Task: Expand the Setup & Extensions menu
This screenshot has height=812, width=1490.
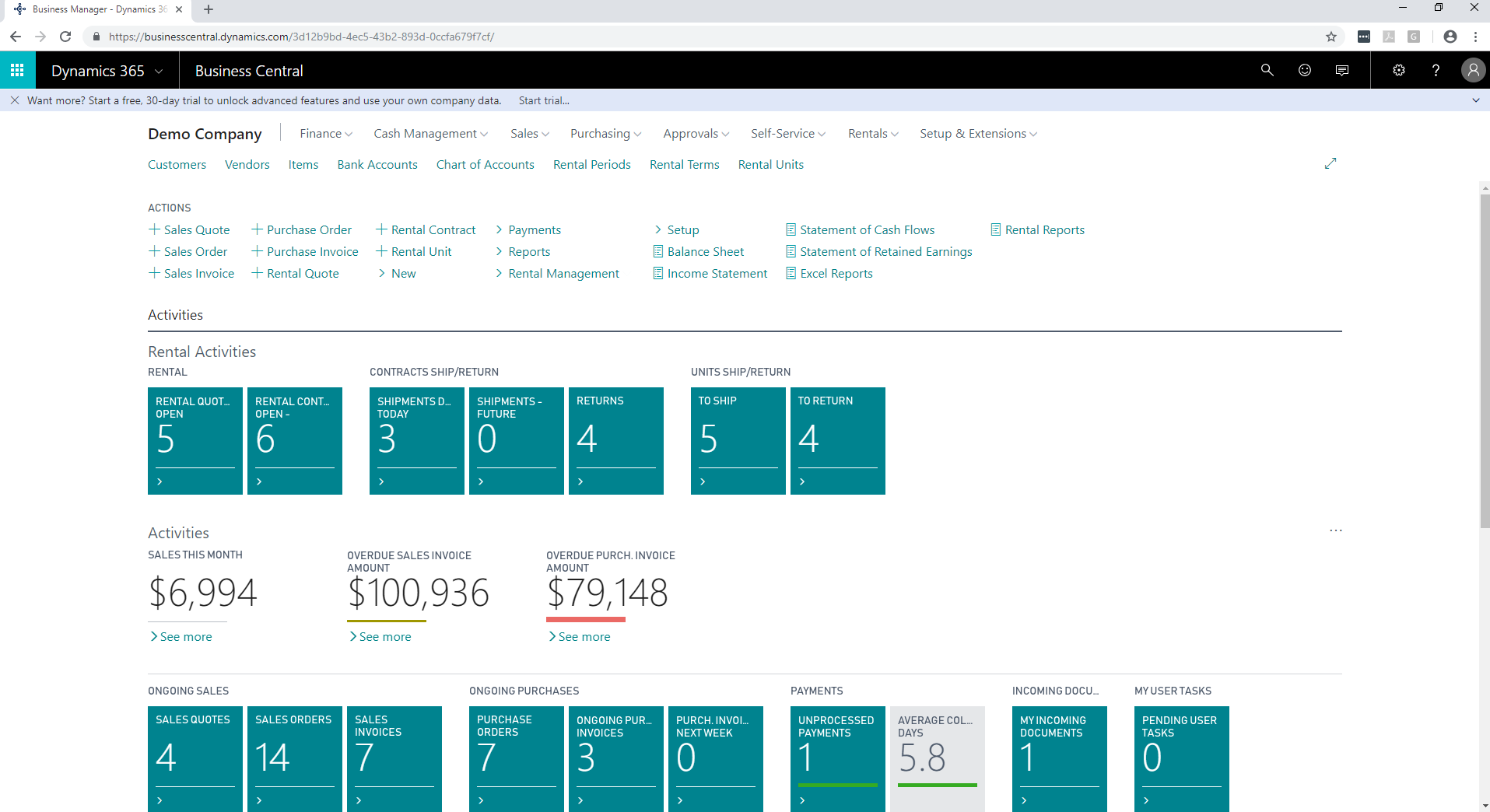Action: point(978,134)
